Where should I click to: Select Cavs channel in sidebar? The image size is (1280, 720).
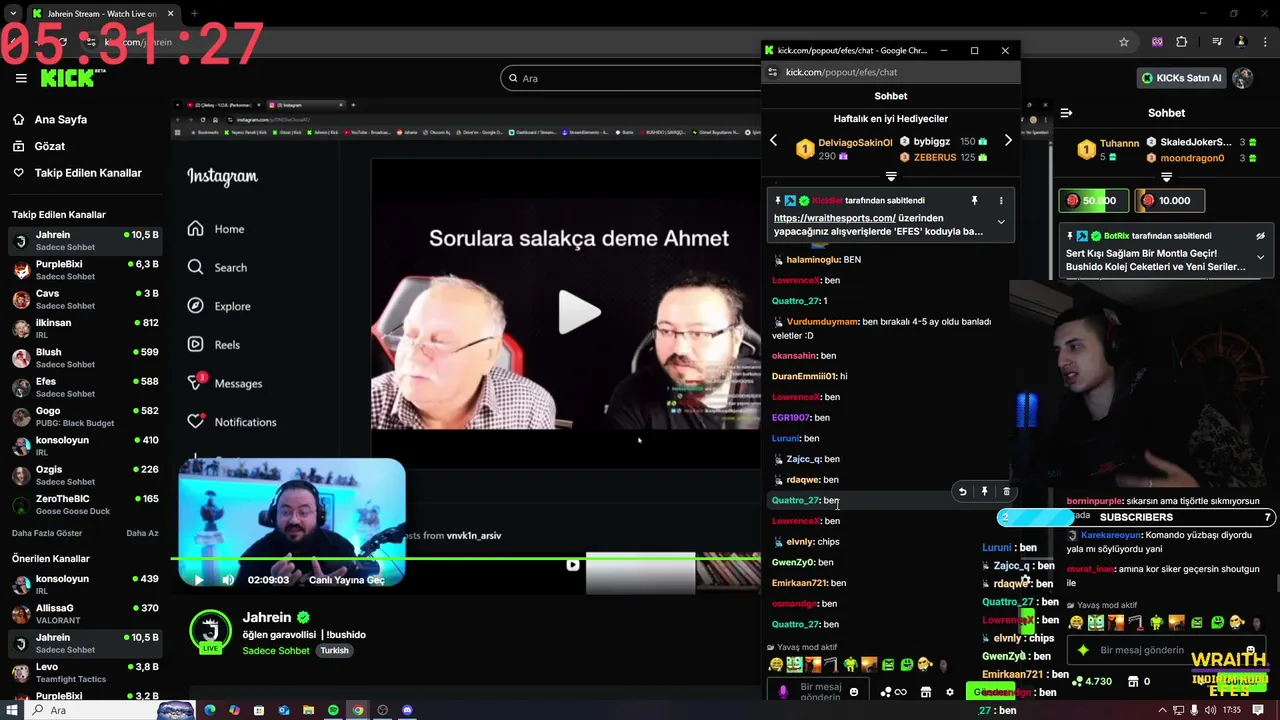(84, 299)
